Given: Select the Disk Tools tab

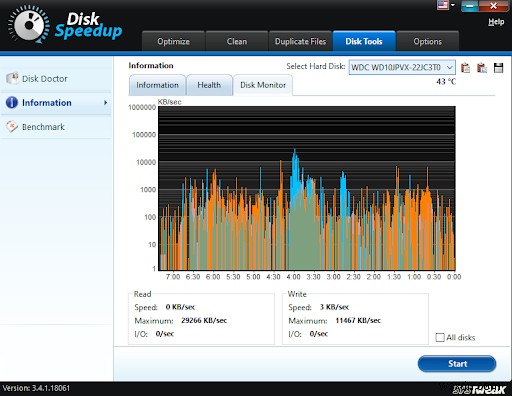Looking at the screenshot, I should click(x=364, y=41).
